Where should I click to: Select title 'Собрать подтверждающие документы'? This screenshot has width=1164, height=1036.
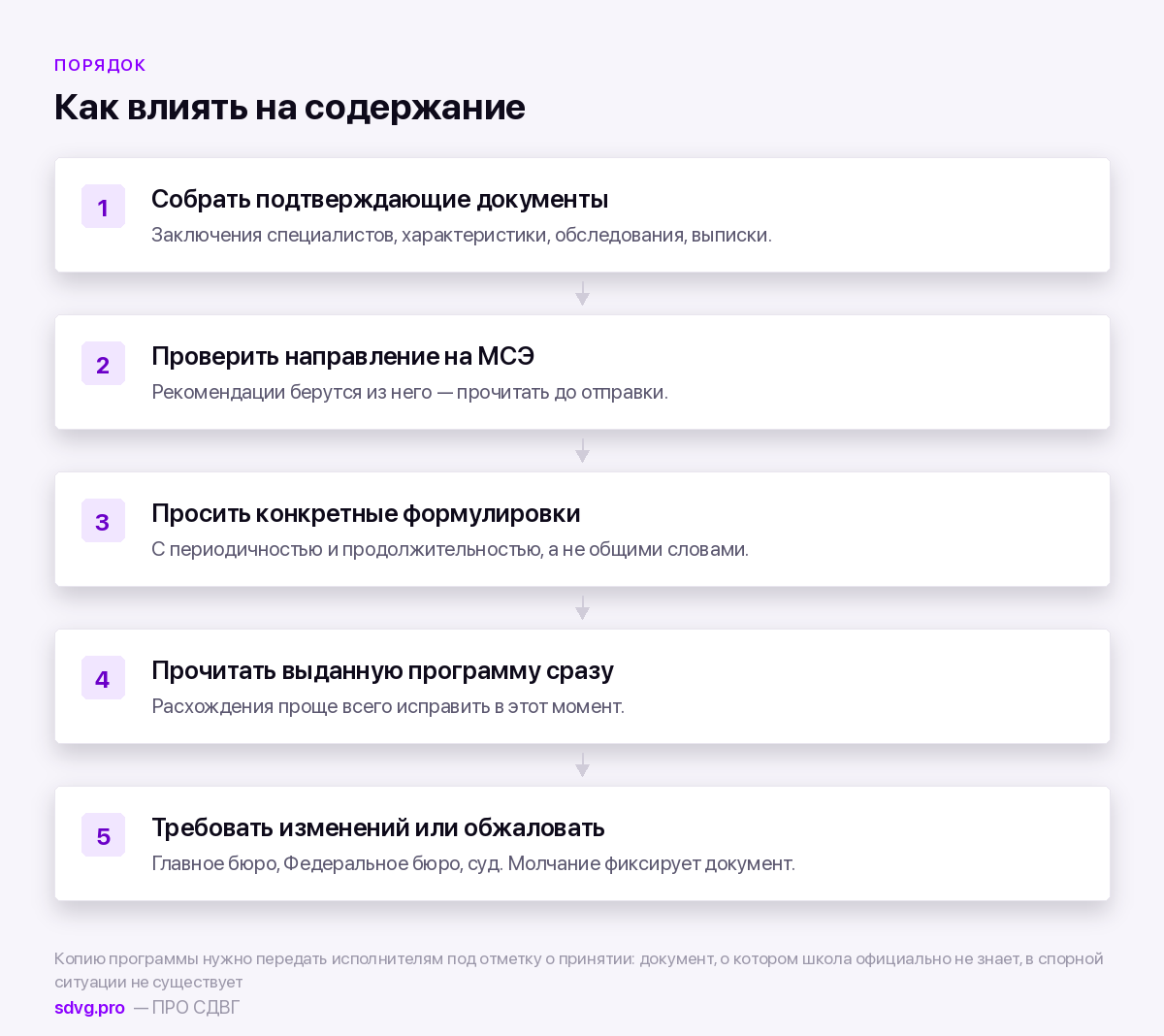(379, 199)
